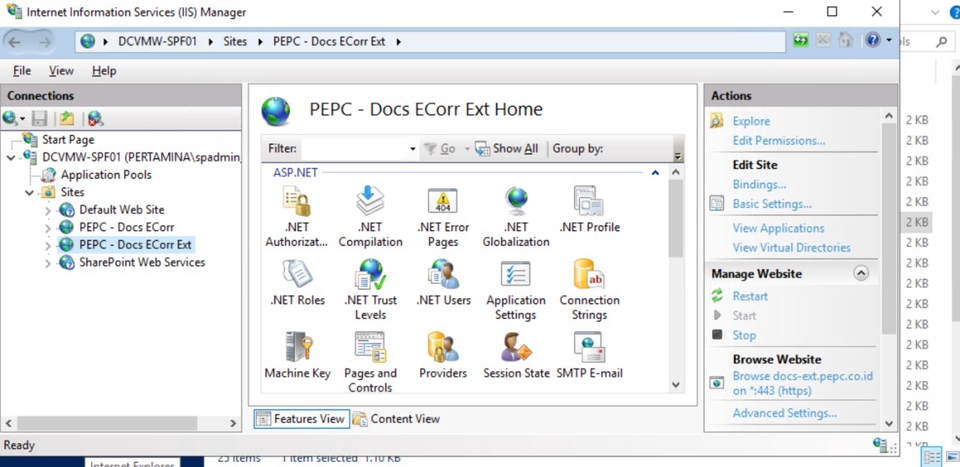Open Application Settings feature
This screenshot has height=467, width=960.
[516, 290]
